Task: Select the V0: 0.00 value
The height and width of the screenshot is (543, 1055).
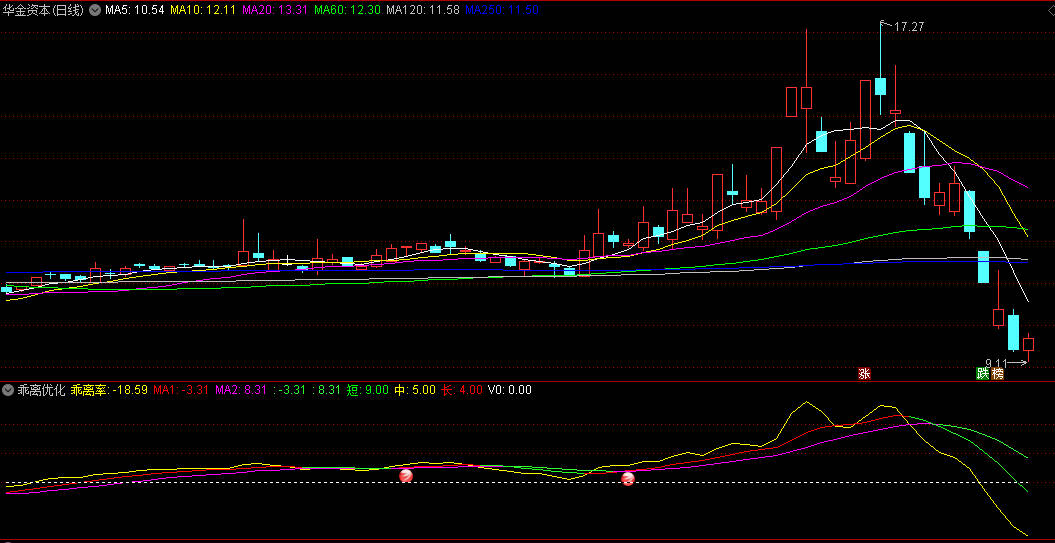Action: tap(509, 390)
